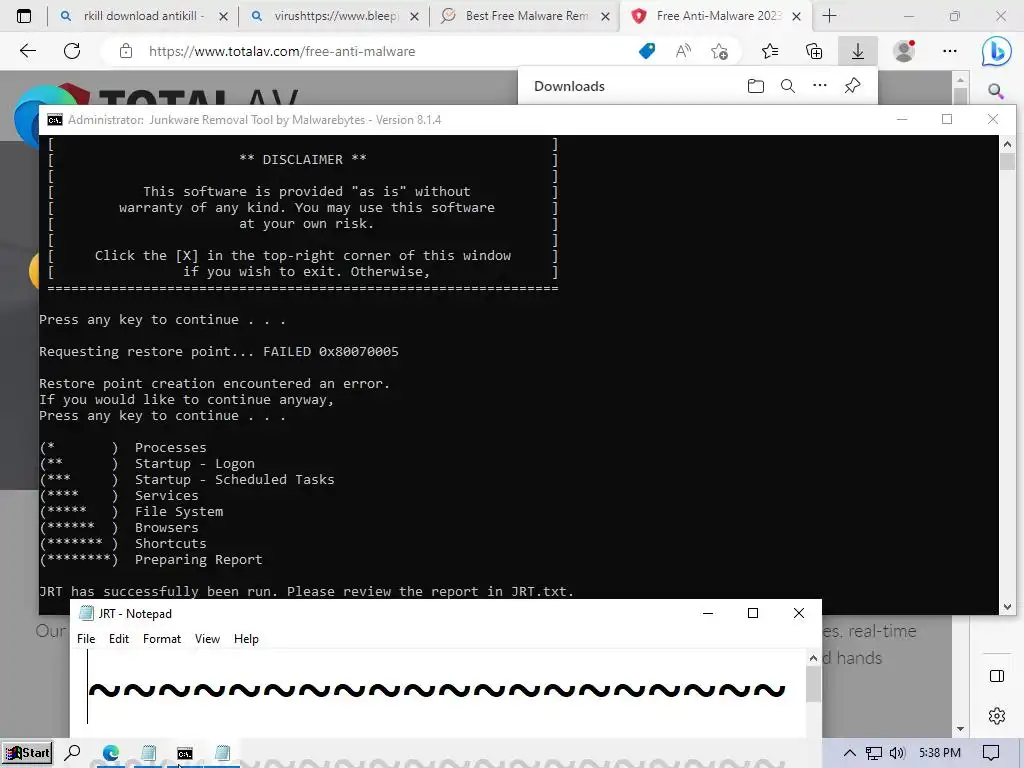This screenshot has height=768, width=1024.
Task: Search downloads with the magnifier icon
Action: 788,86
